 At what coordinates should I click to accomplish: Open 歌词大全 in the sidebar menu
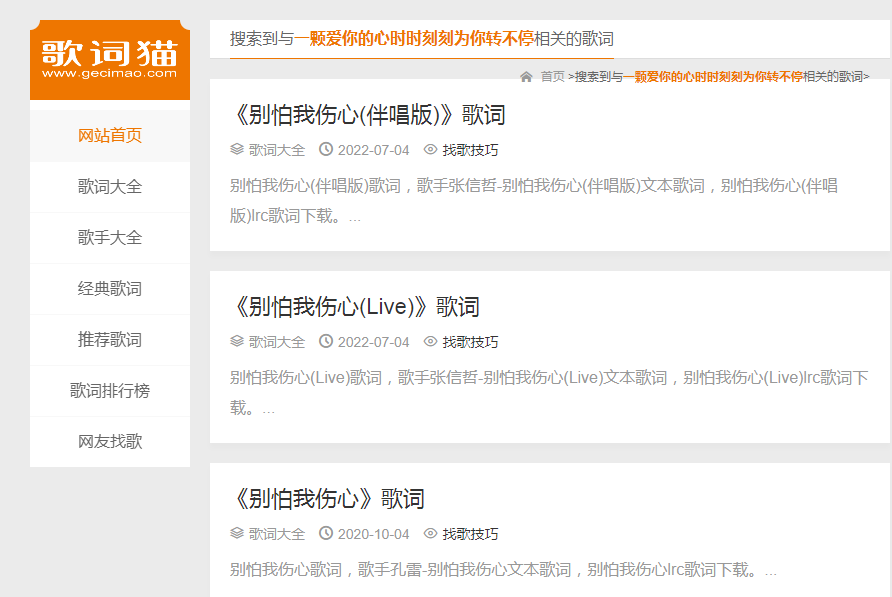110,187
